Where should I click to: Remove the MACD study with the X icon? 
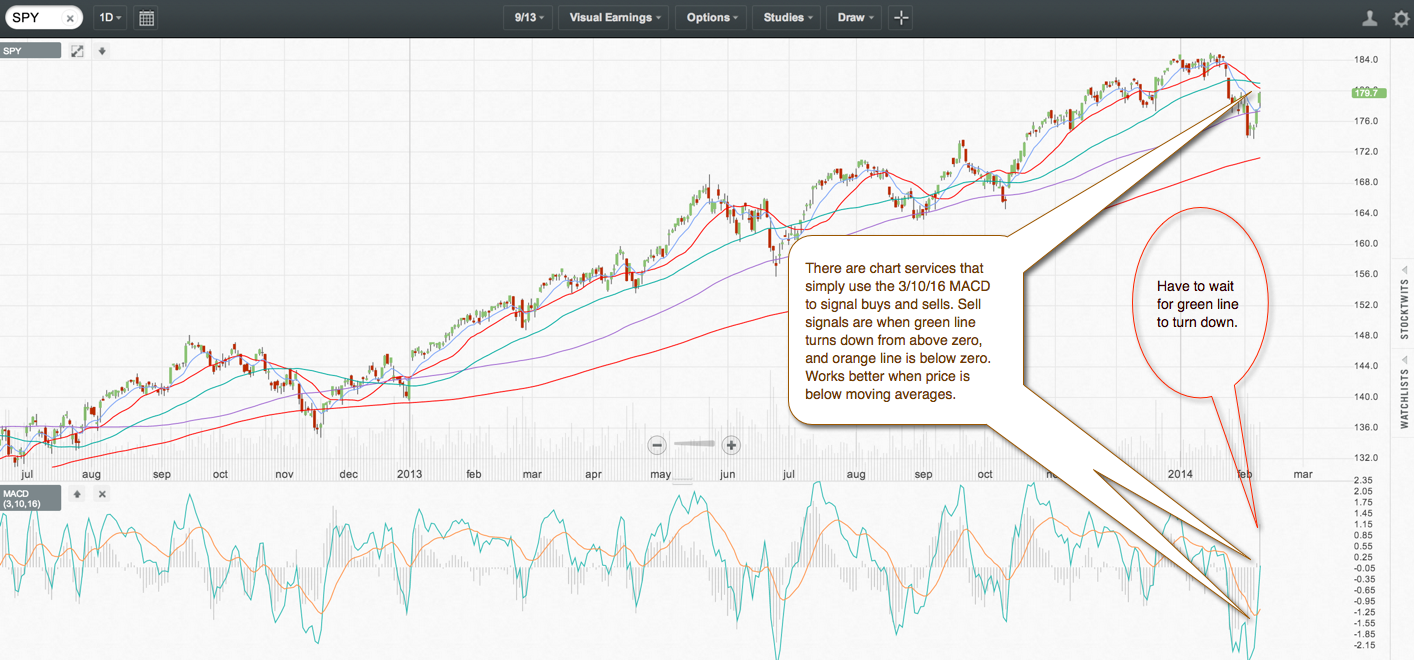pos(101,494)
